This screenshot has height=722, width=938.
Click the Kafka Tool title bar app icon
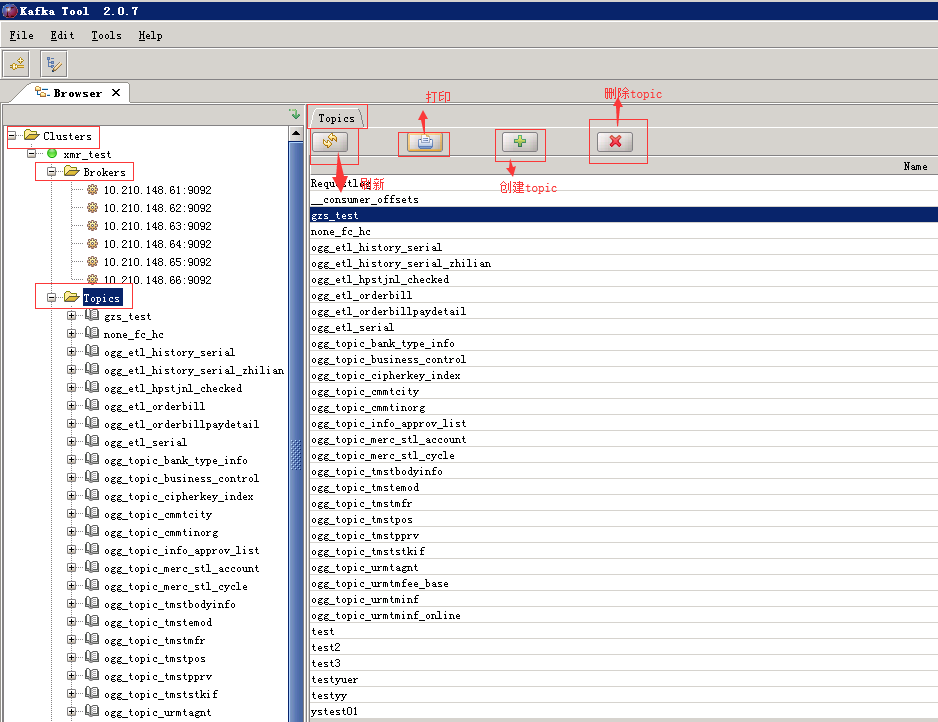tap(10, 11)
